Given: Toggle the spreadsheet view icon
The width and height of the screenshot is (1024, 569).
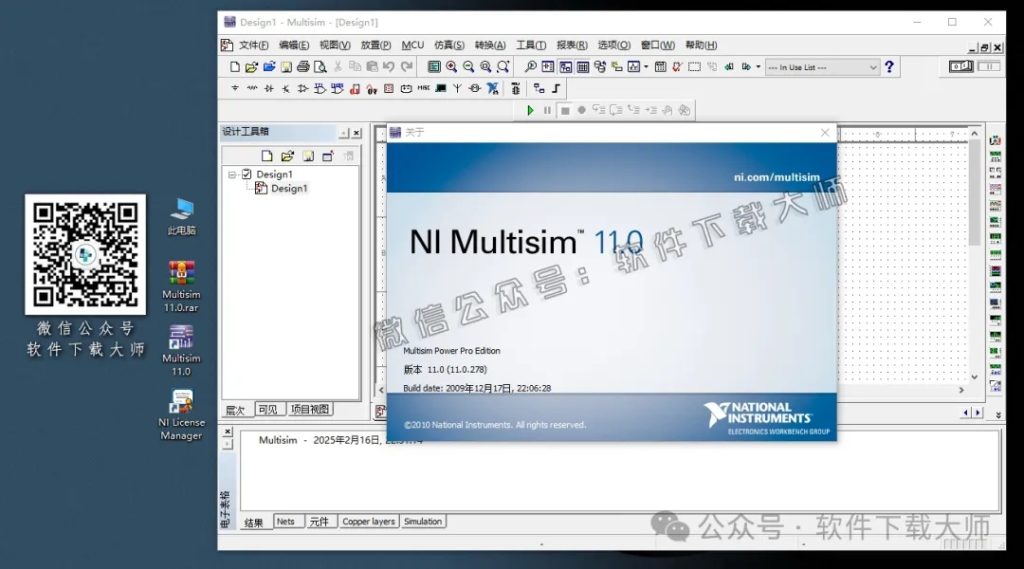Looking at the screenshot, I should click(x=583, y=67).
